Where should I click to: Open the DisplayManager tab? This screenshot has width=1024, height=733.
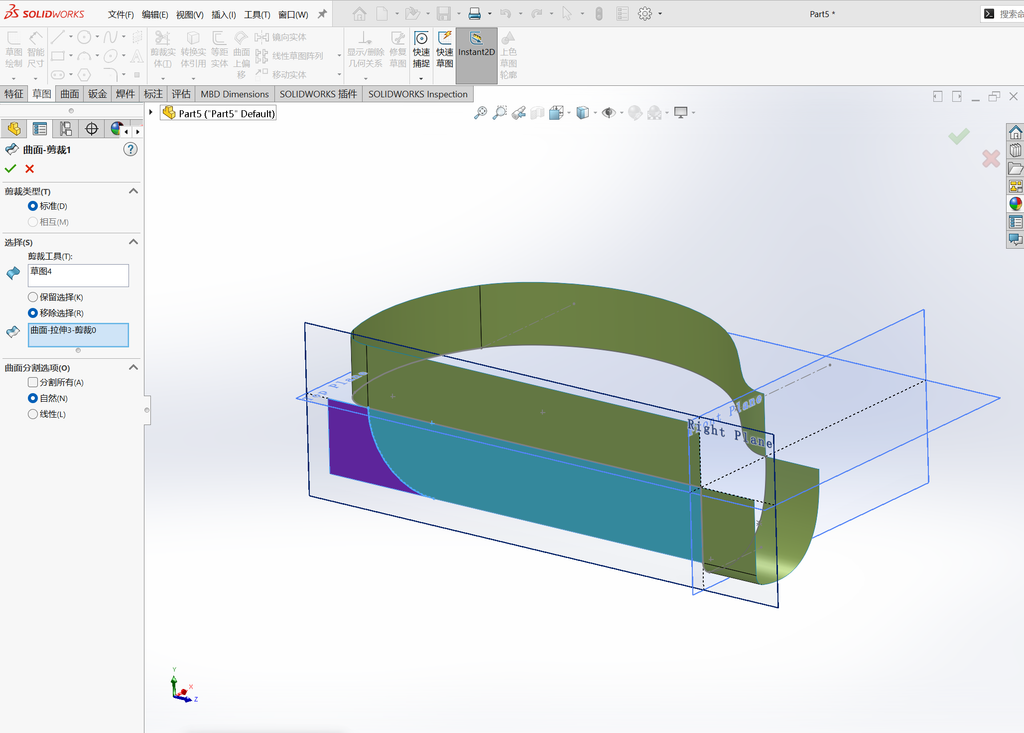coord(116,129)
